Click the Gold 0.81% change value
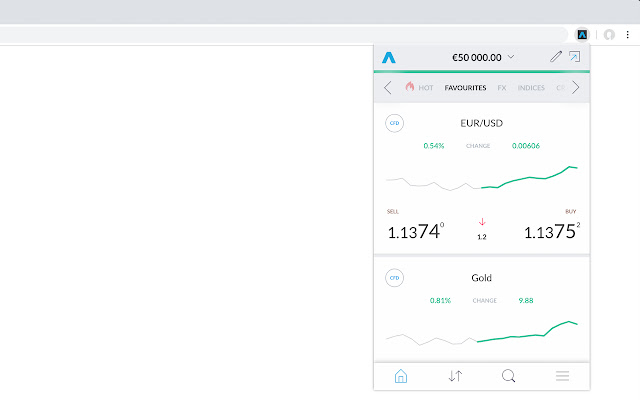Screen dimensions: 640x400 tap(440, 300)
